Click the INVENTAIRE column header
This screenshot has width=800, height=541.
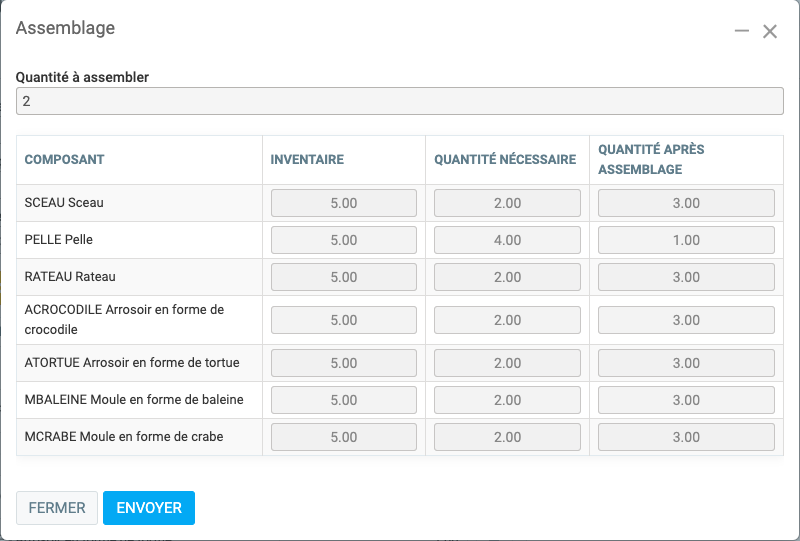307,160
